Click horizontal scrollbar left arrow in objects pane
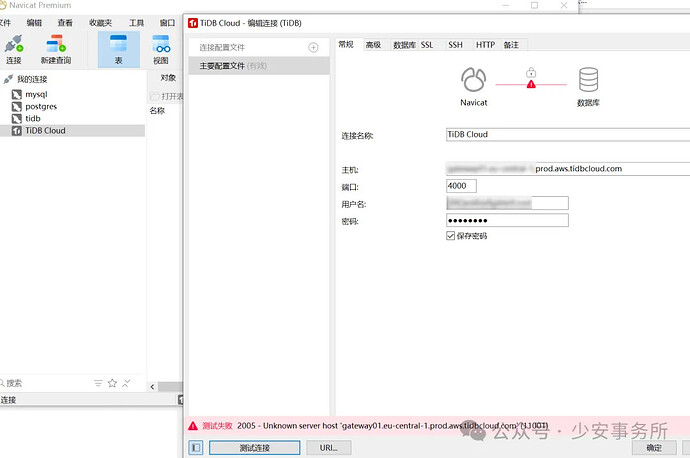The height and width of the screenshot is (458, 690). pyautogui.click(x=152, y=387)
